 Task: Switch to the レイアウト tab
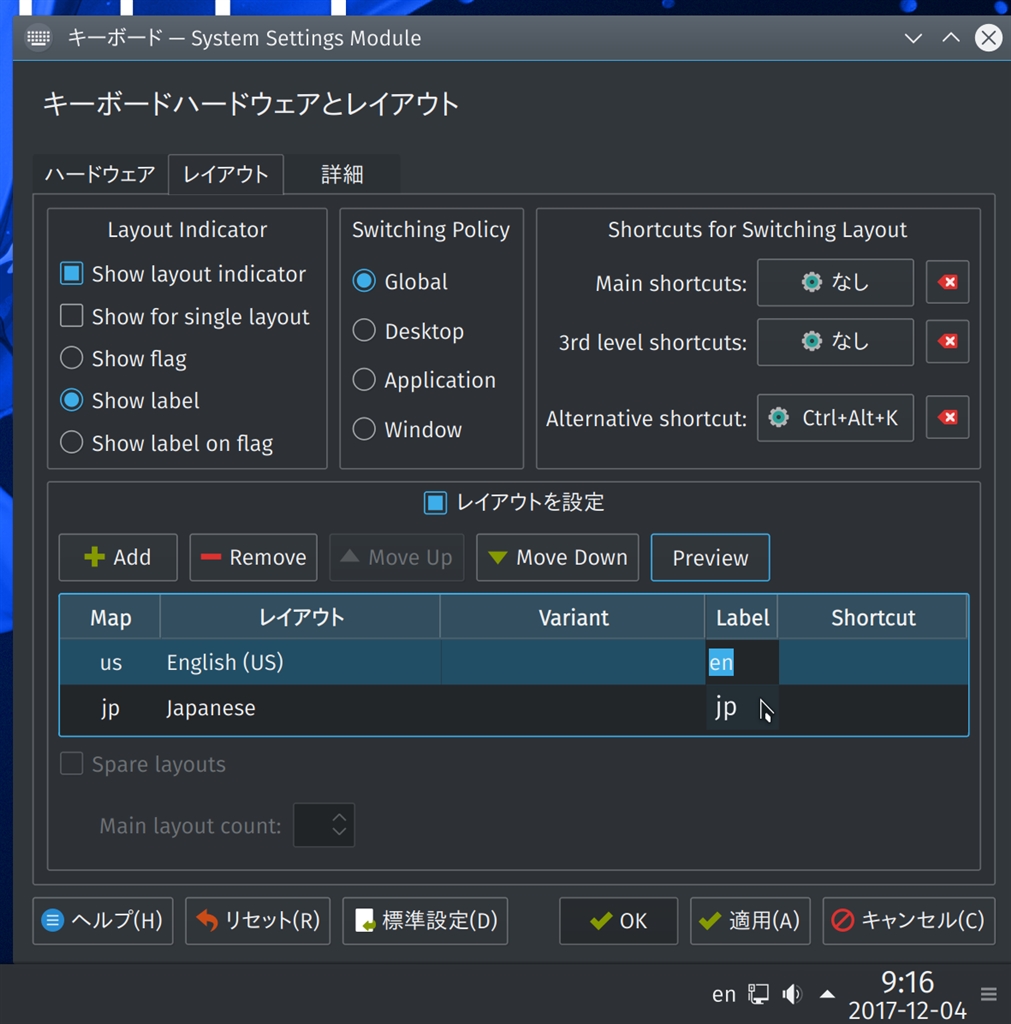226,174
